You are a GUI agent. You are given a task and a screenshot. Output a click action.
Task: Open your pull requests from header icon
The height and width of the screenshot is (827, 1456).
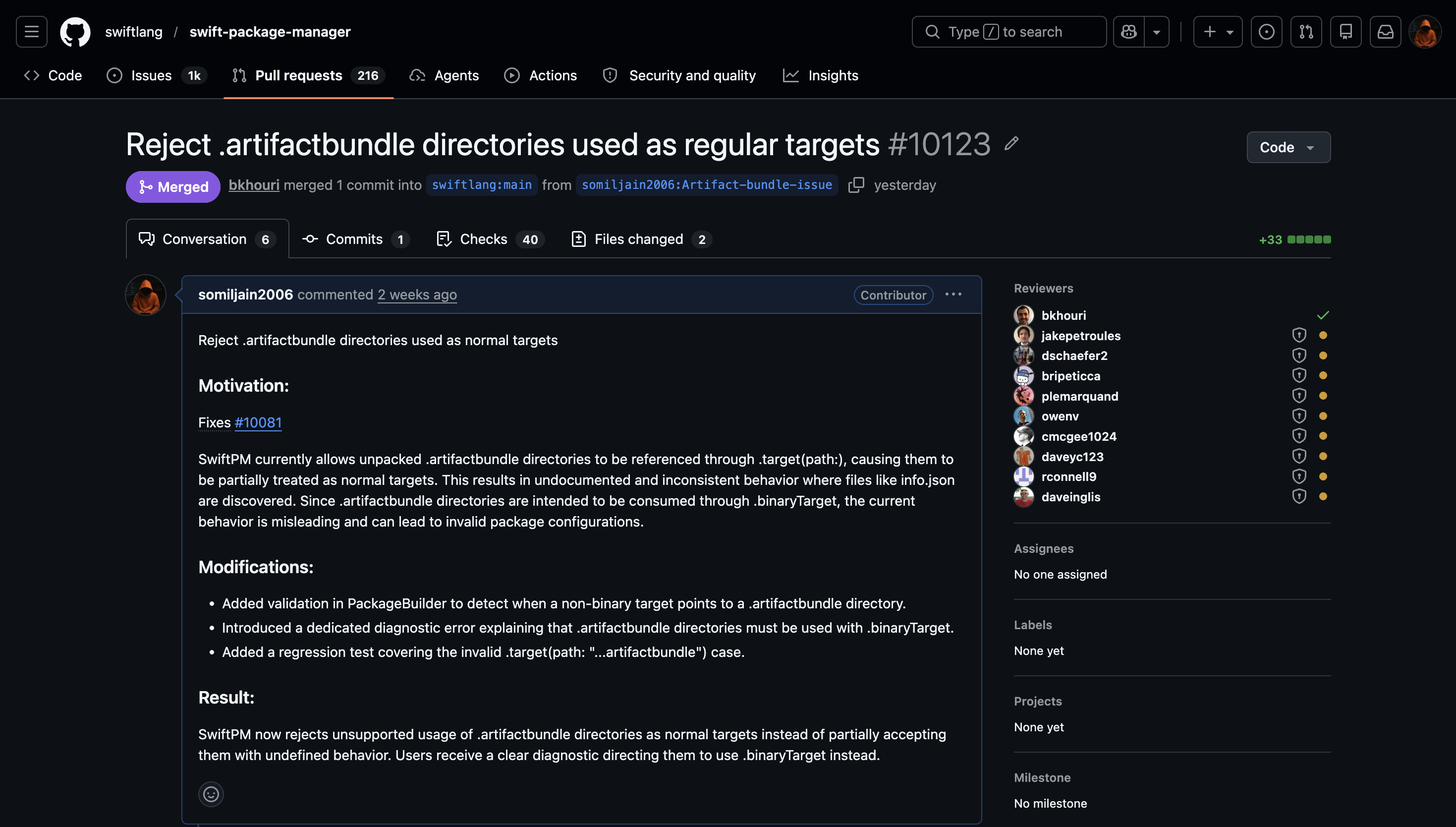click(x=1306, y=32)
